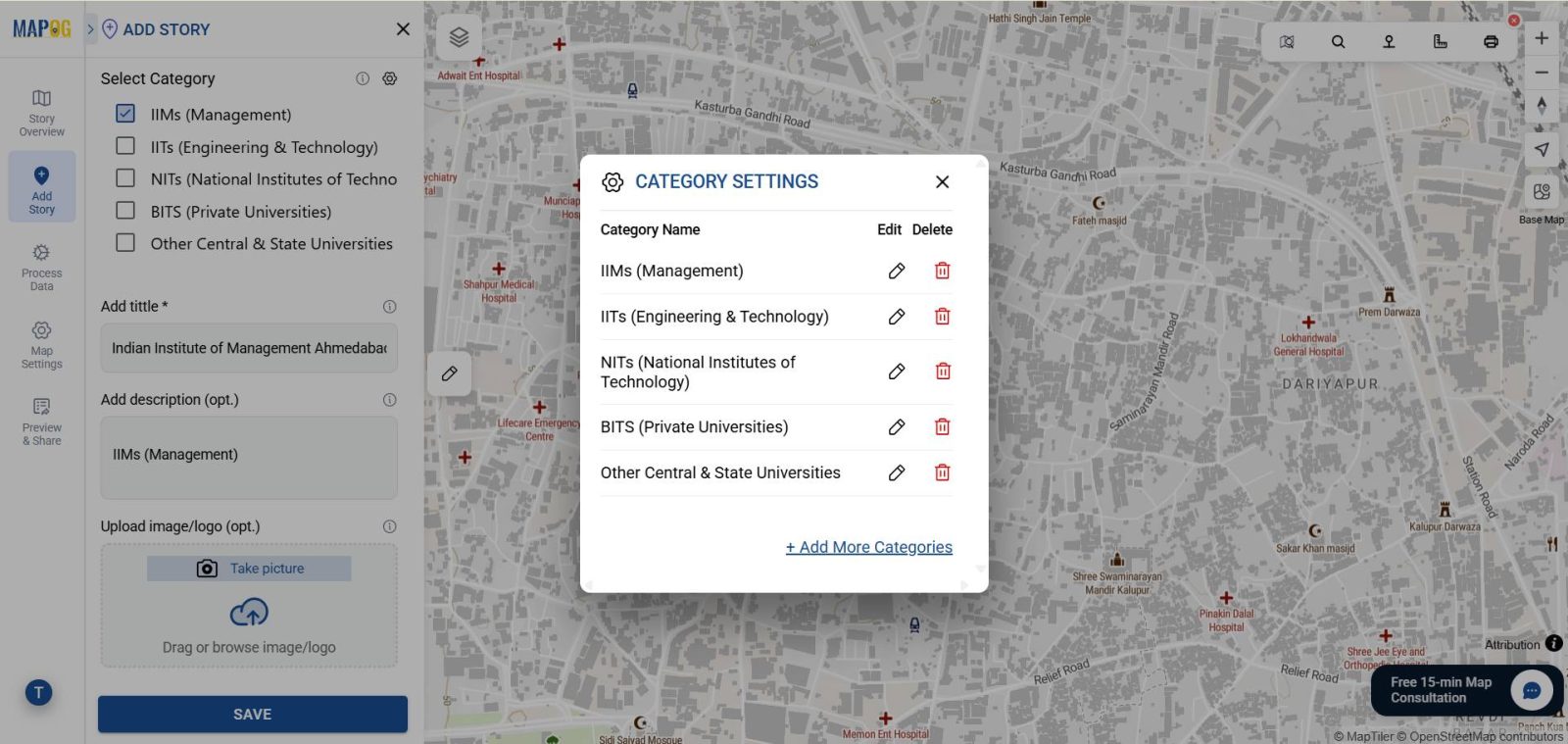Zoom in on the map
This screenshot has width=1568, height=744.
pos(1542,38)
